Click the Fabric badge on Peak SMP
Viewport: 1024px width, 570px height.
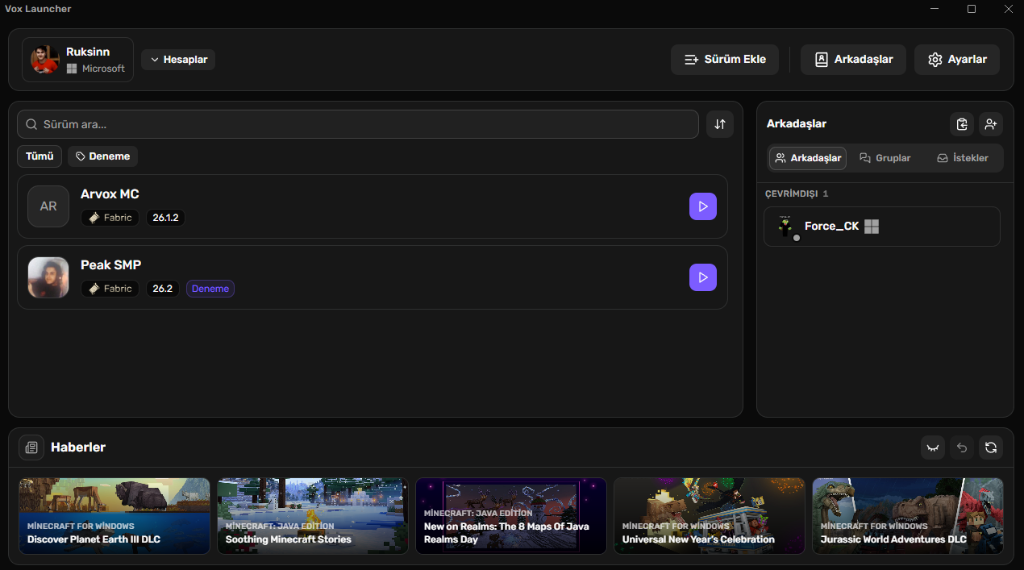click(110, 289)
